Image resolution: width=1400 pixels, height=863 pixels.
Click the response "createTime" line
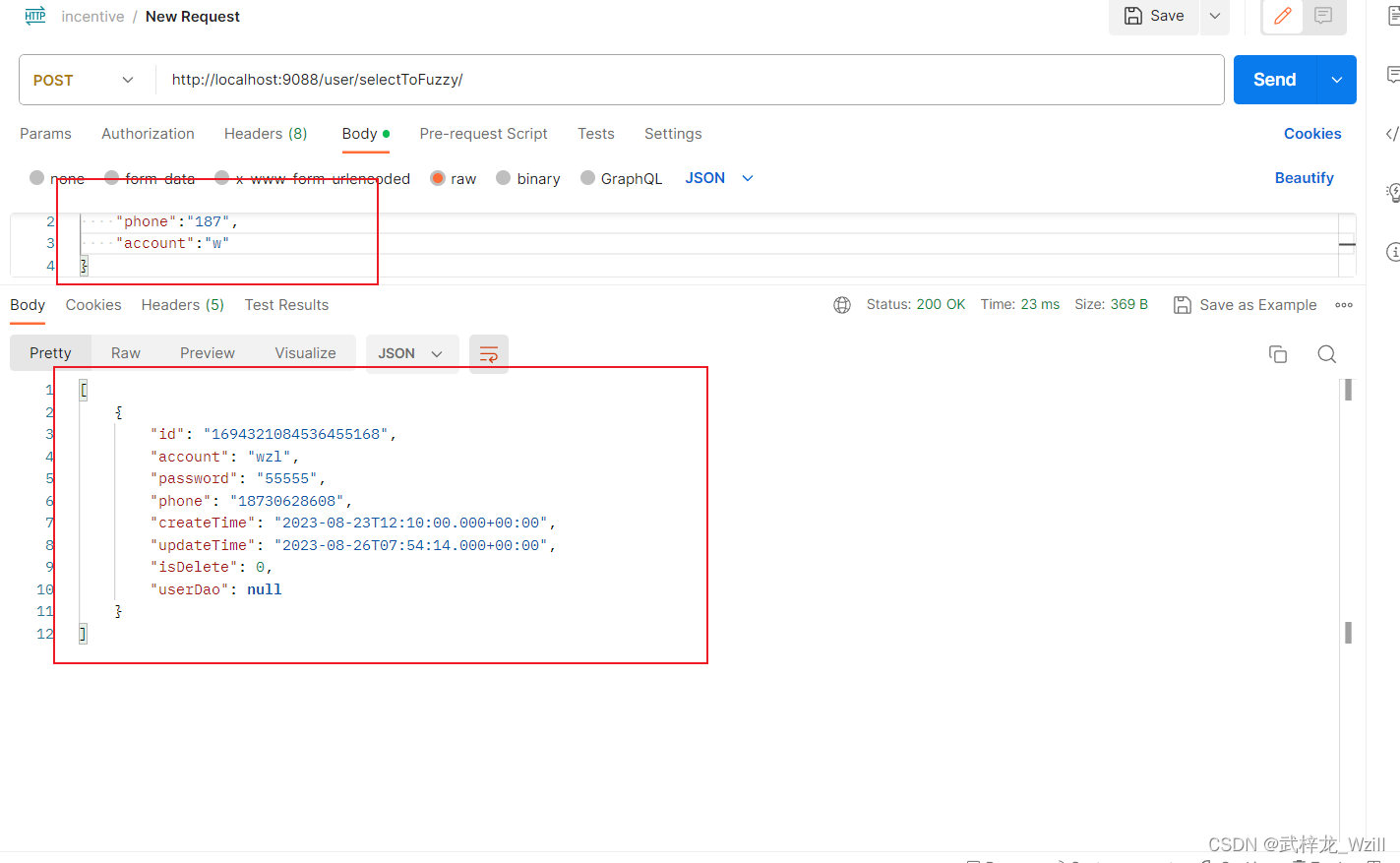click(353, 523)
